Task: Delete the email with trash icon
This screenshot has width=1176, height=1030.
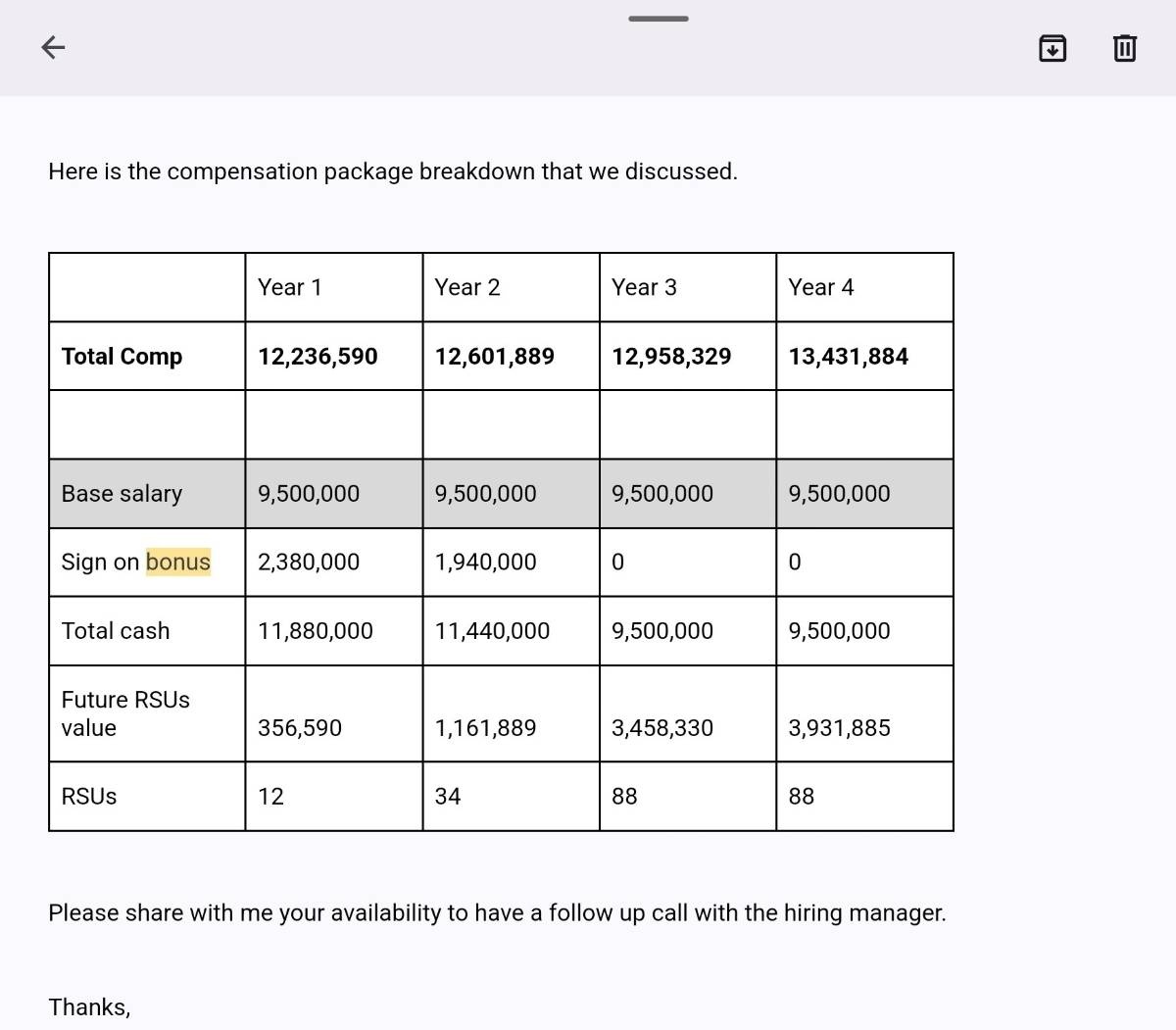Action: tap(1124, 47)
